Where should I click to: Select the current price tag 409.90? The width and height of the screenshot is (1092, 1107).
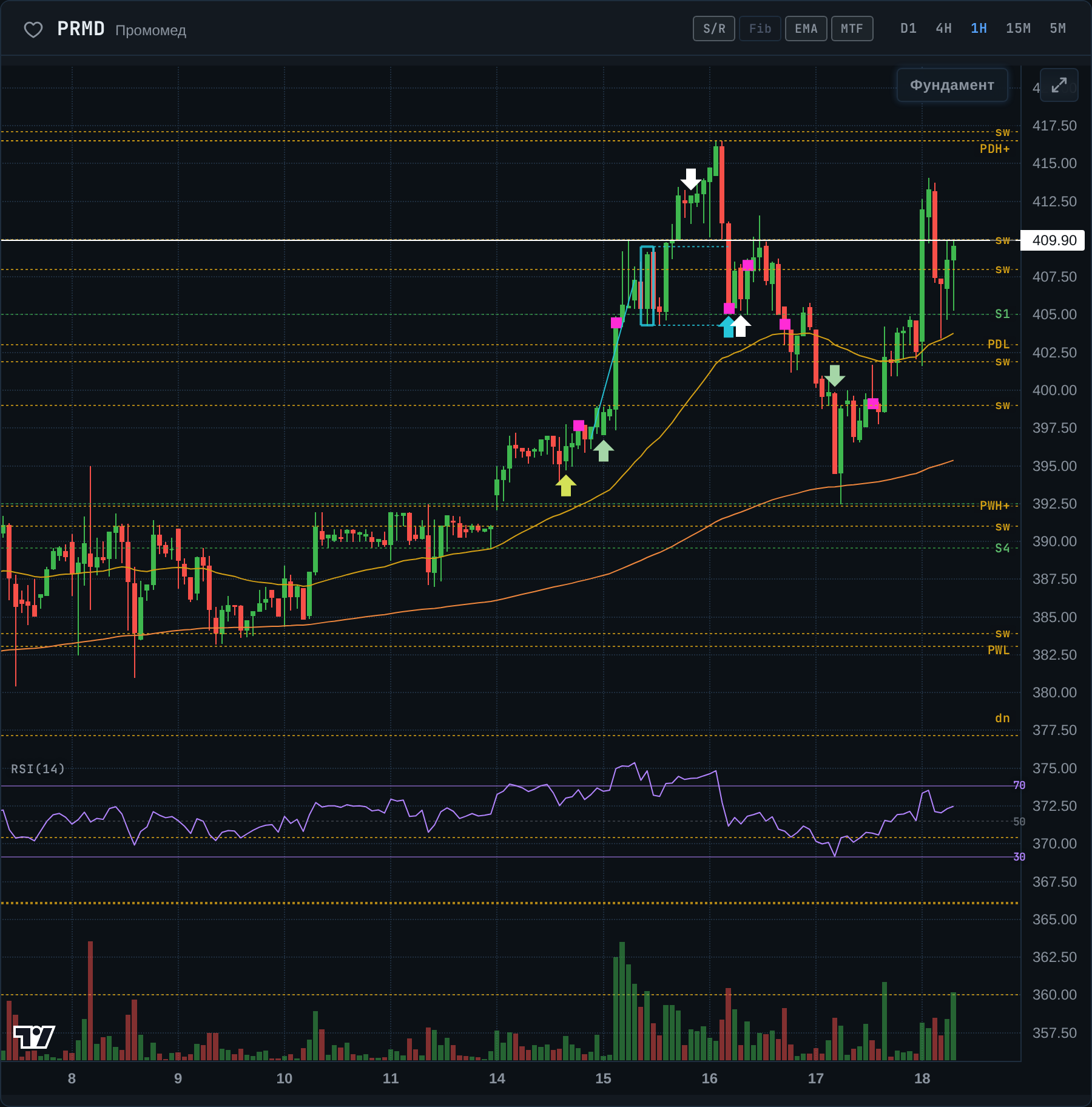click(x=1053, y=240)
